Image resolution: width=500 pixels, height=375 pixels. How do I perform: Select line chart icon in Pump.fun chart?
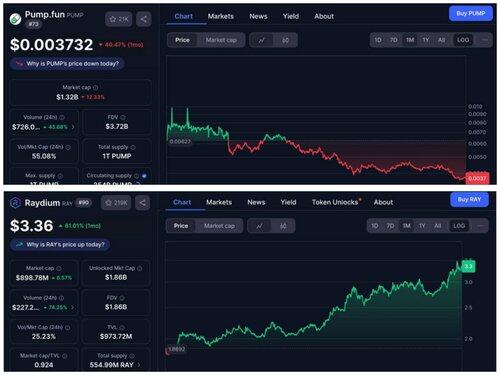point(262,40)
